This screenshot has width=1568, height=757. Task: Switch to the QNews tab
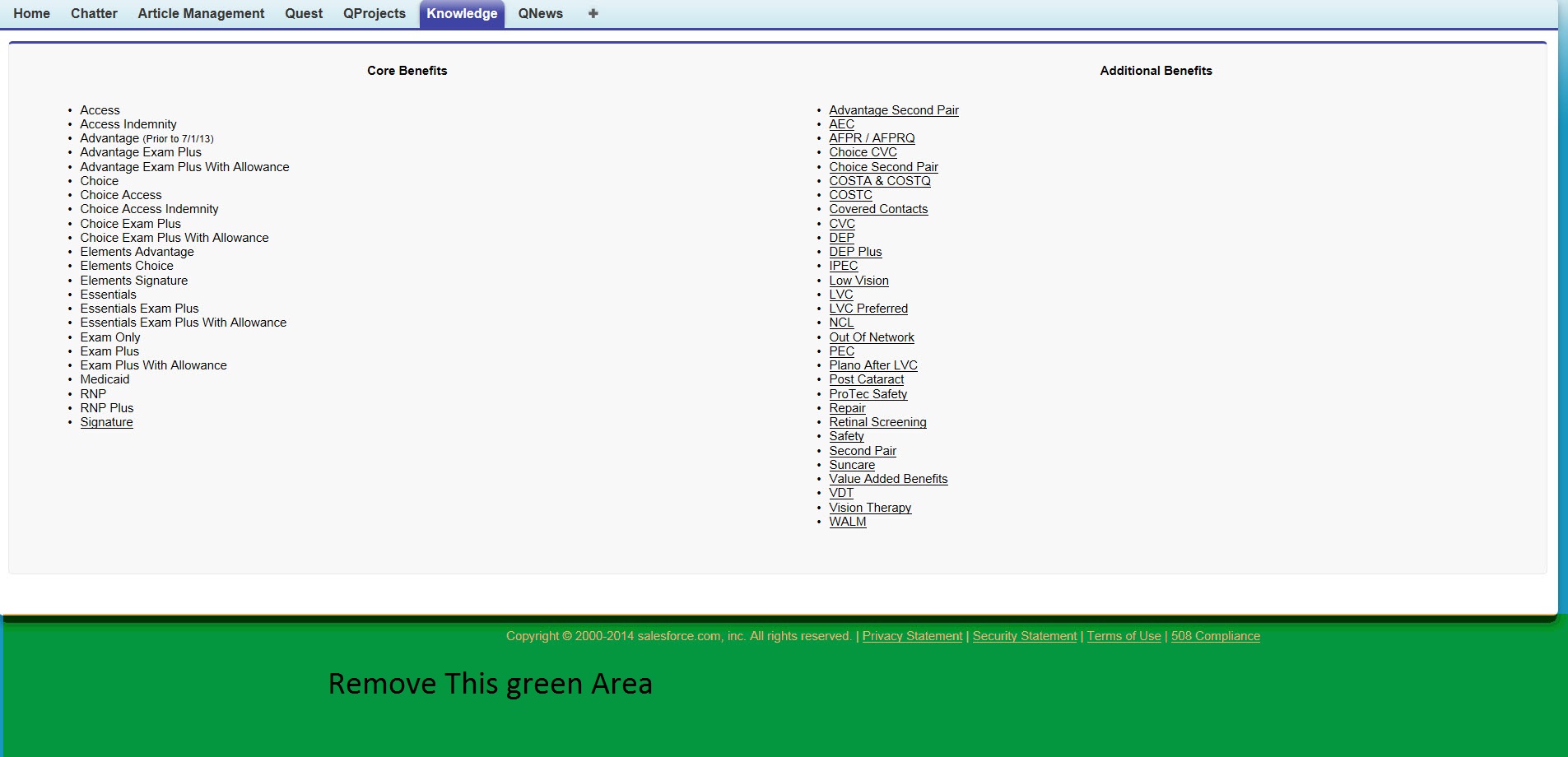click(540, 13)
